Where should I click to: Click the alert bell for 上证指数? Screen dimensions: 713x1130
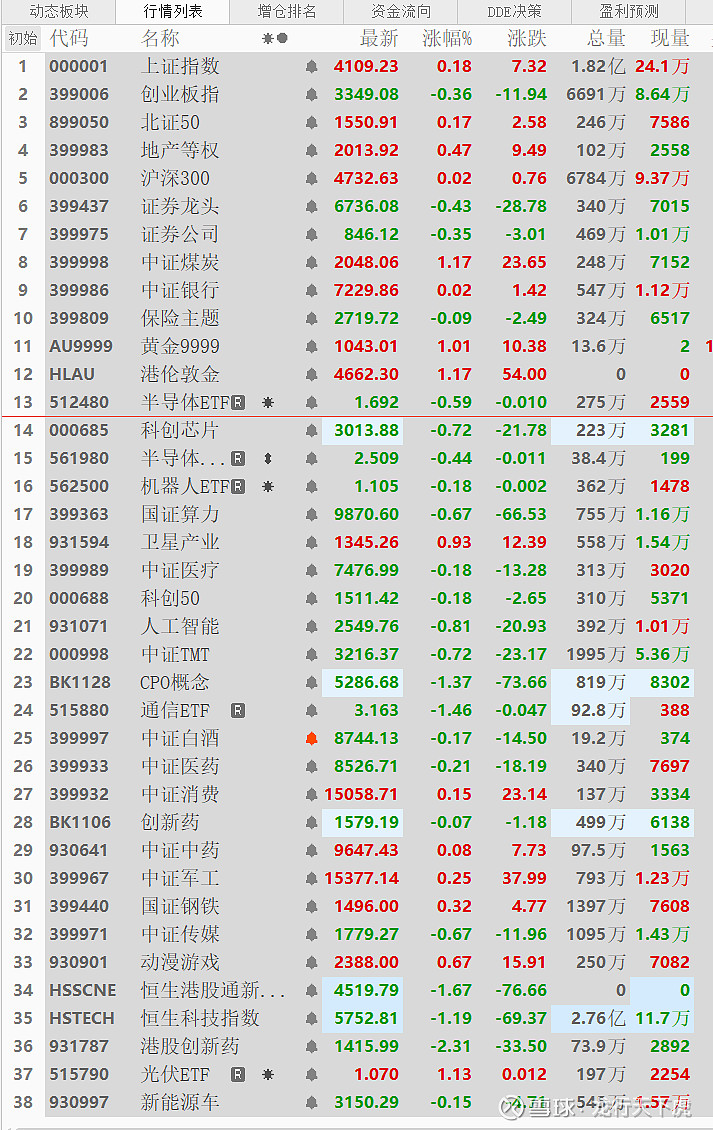[312, 67]
